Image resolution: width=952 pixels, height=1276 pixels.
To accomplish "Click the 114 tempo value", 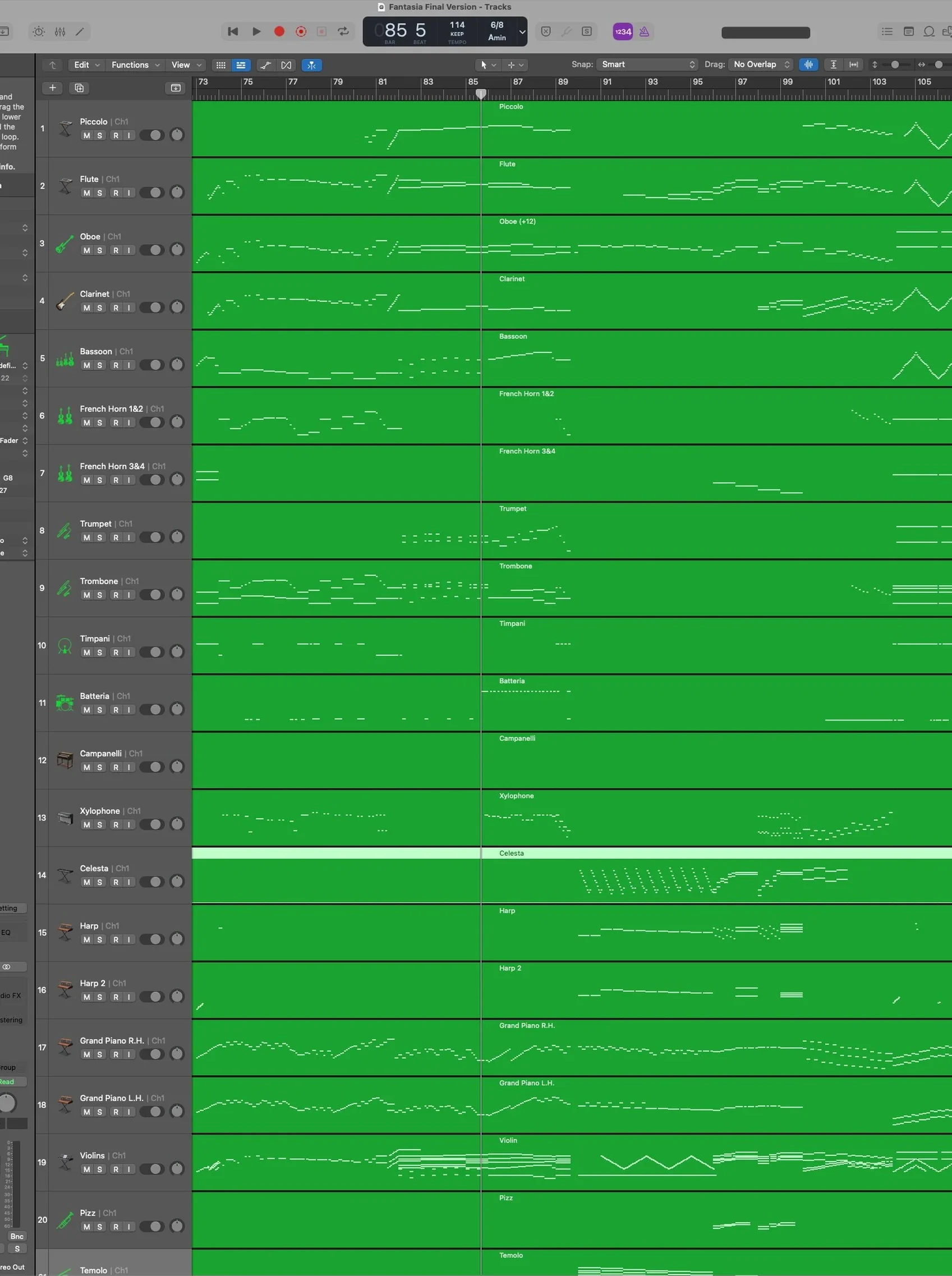I will pyautogui.click(x=457, y=25).
